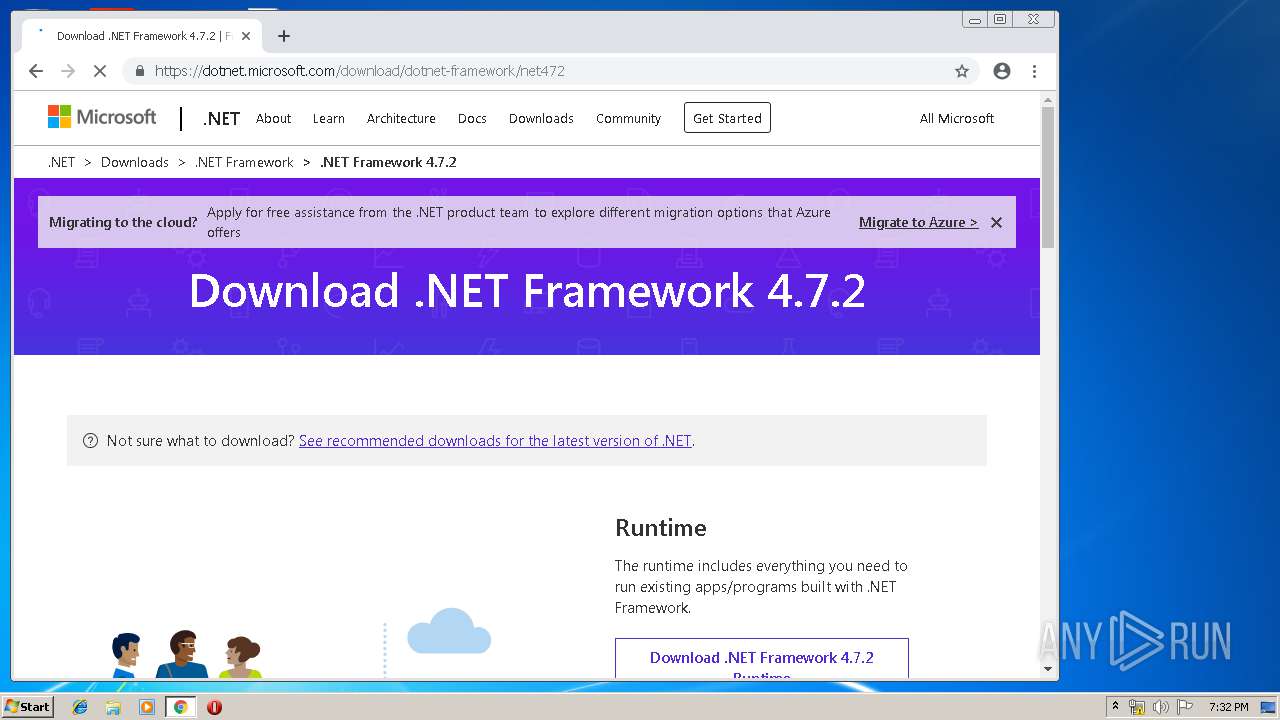Open the Windows Start menu
Screen dimensions: 1280x720
(27, 707)
